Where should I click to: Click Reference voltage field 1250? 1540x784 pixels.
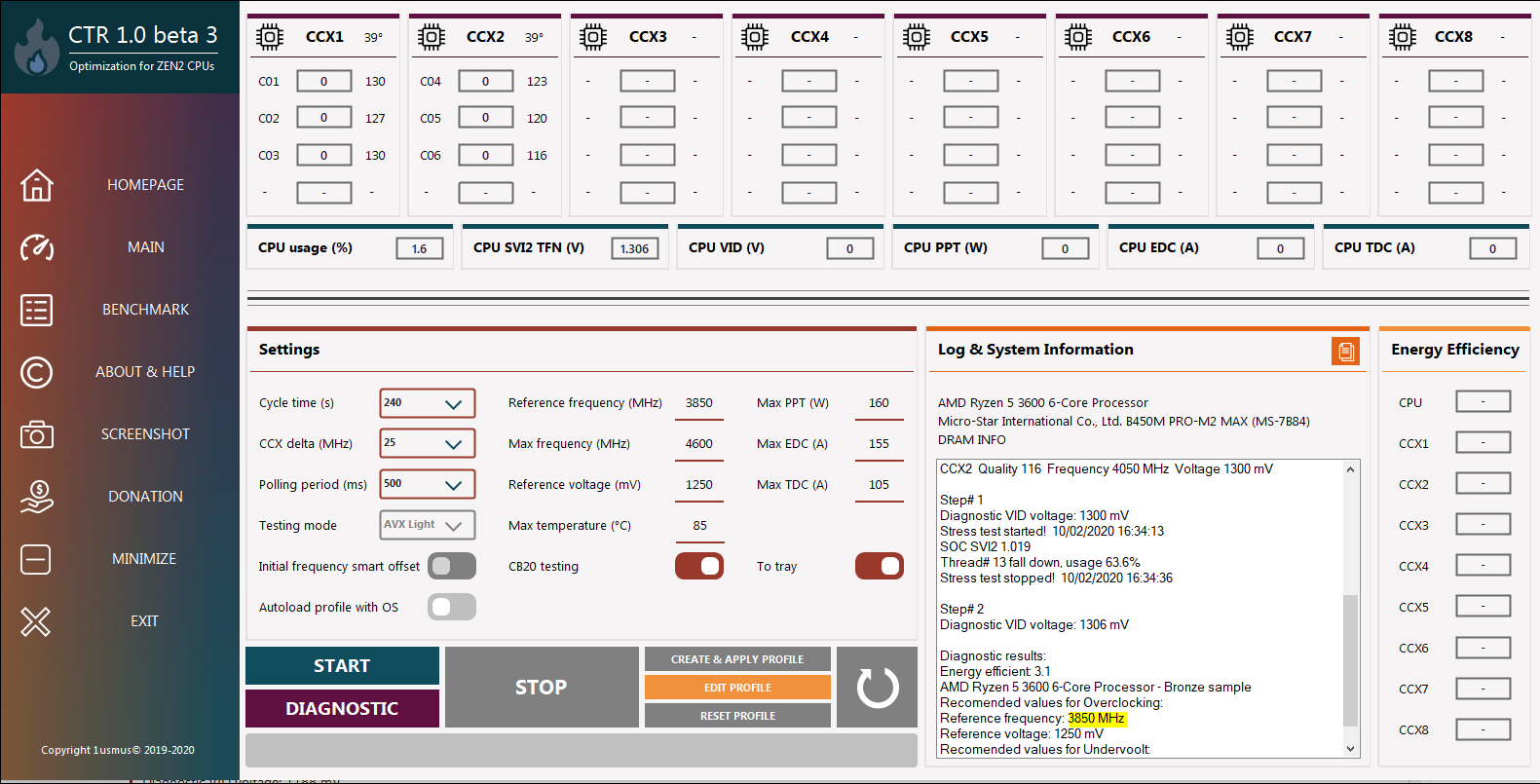(x=699, y=485)
